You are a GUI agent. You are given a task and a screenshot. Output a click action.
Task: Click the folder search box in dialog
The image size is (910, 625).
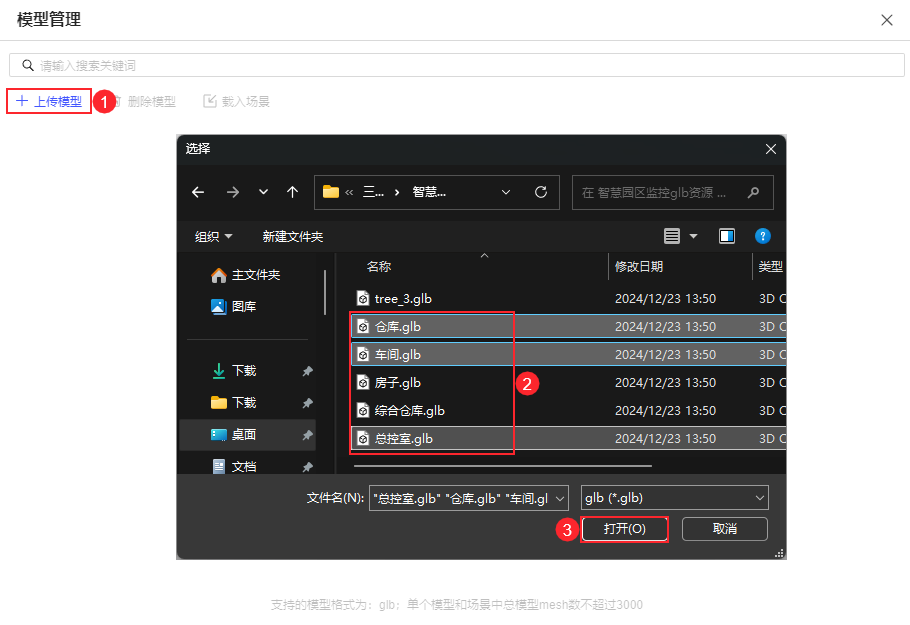pyautogui.click(x=672, y=192)
